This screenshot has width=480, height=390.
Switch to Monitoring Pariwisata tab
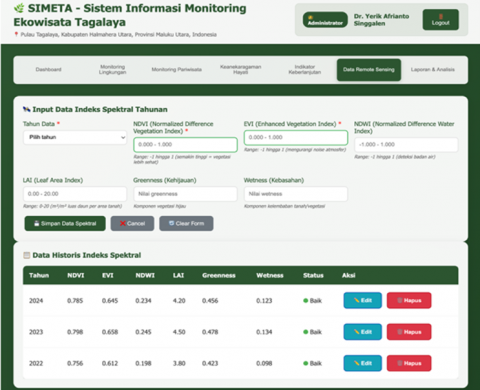click(x=177, y=70)
